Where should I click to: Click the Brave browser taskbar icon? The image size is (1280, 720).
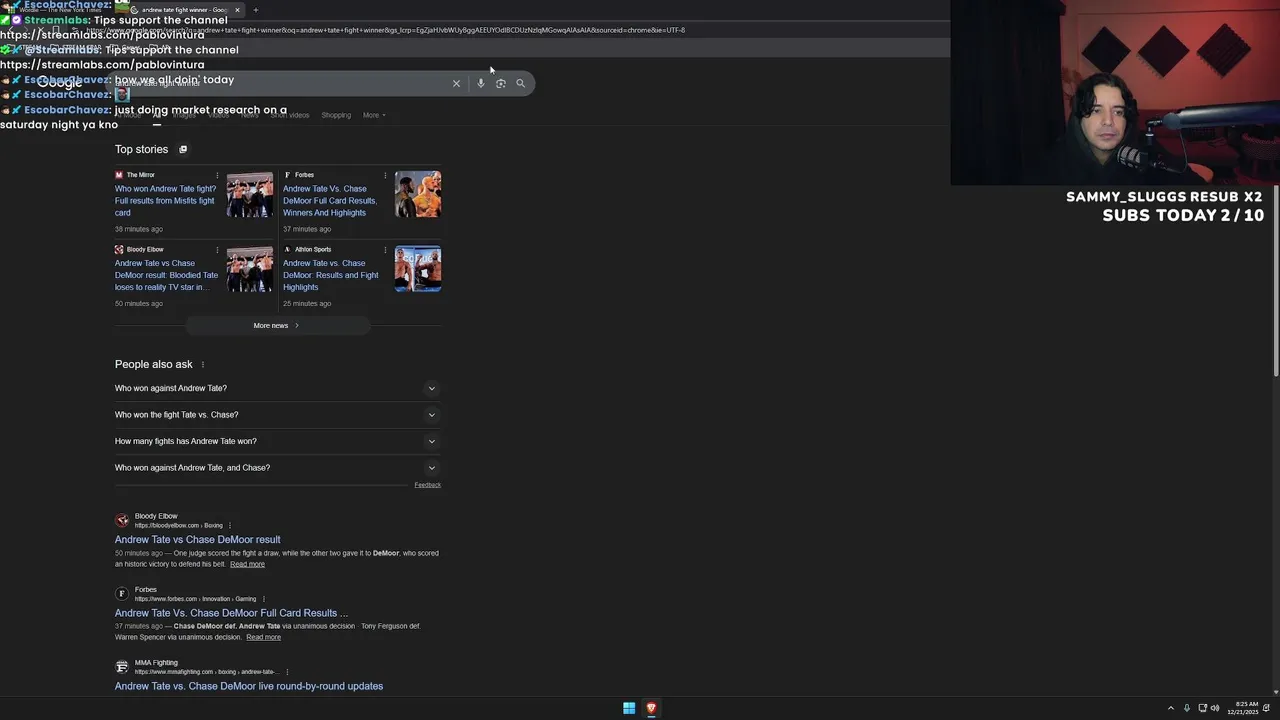pyautogui.click(x=651, y=708)
